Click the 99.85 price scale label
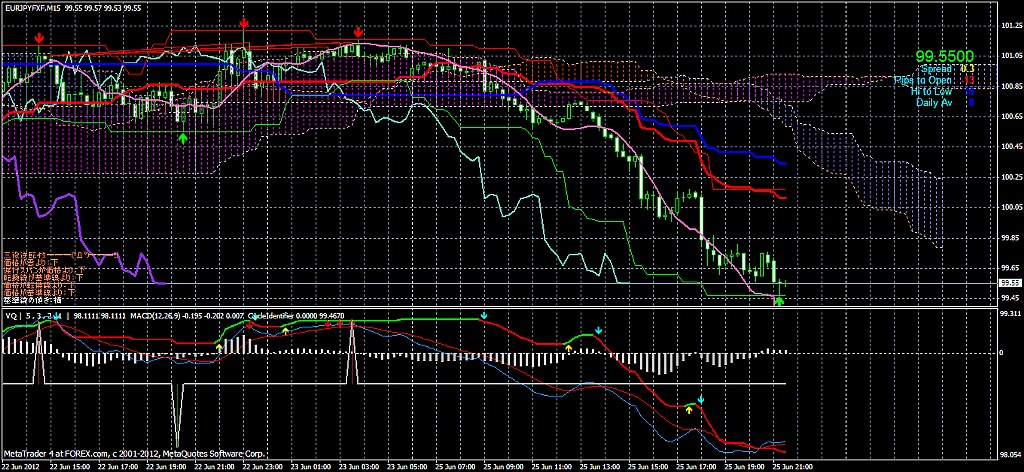The height and width of the screenshot is (472, 1024). pos(1010,237)
